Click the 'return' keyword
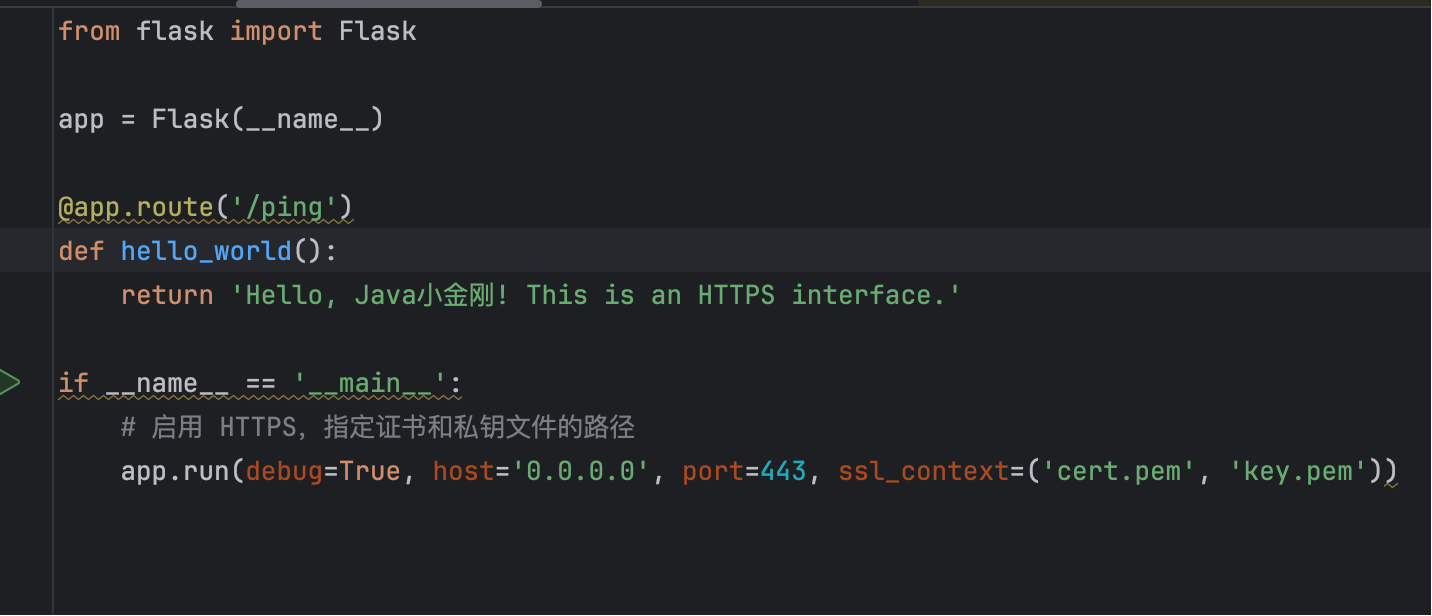The height and width of the screenshot is (616, 1432). [167, 295]
